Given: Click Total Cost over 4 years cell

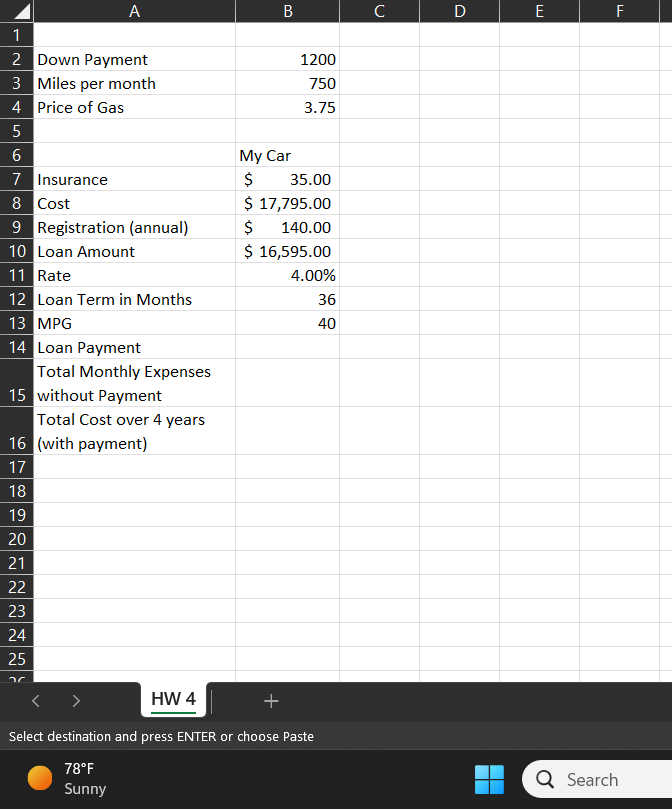Looking at the screenshot, I should click(134, 431).
